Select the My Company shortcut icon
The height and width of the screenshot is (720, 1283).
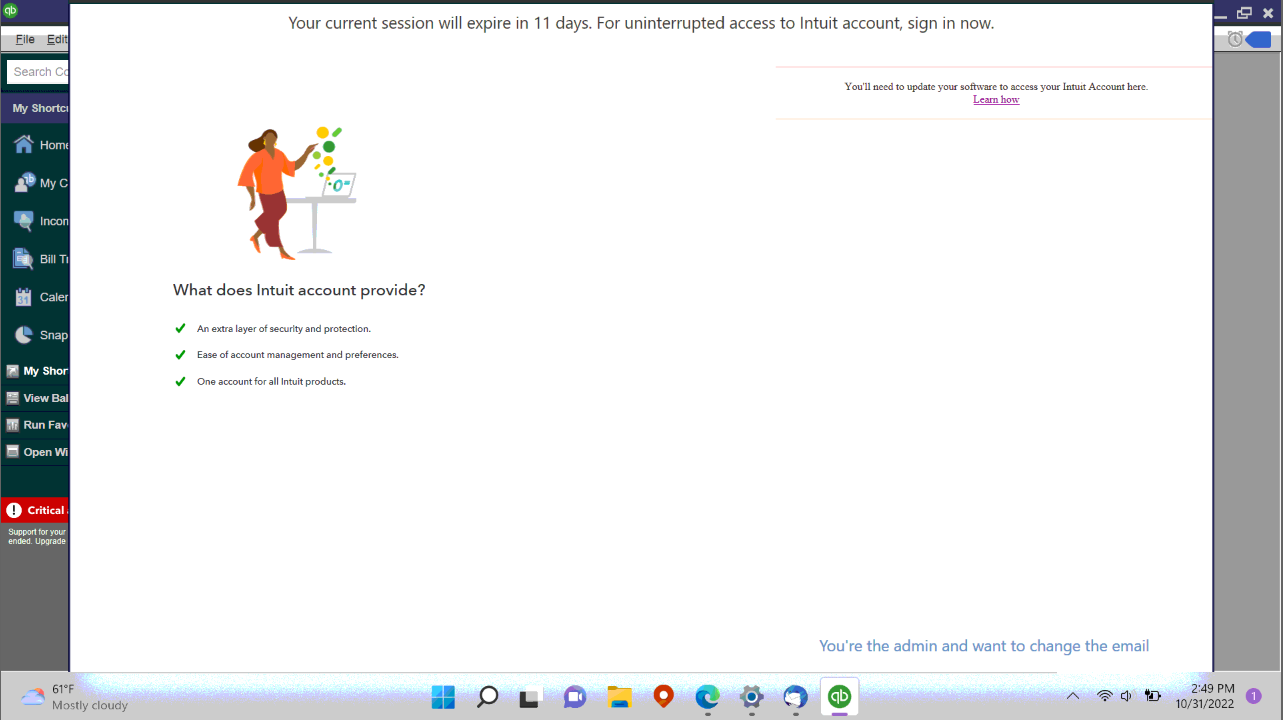23,182
